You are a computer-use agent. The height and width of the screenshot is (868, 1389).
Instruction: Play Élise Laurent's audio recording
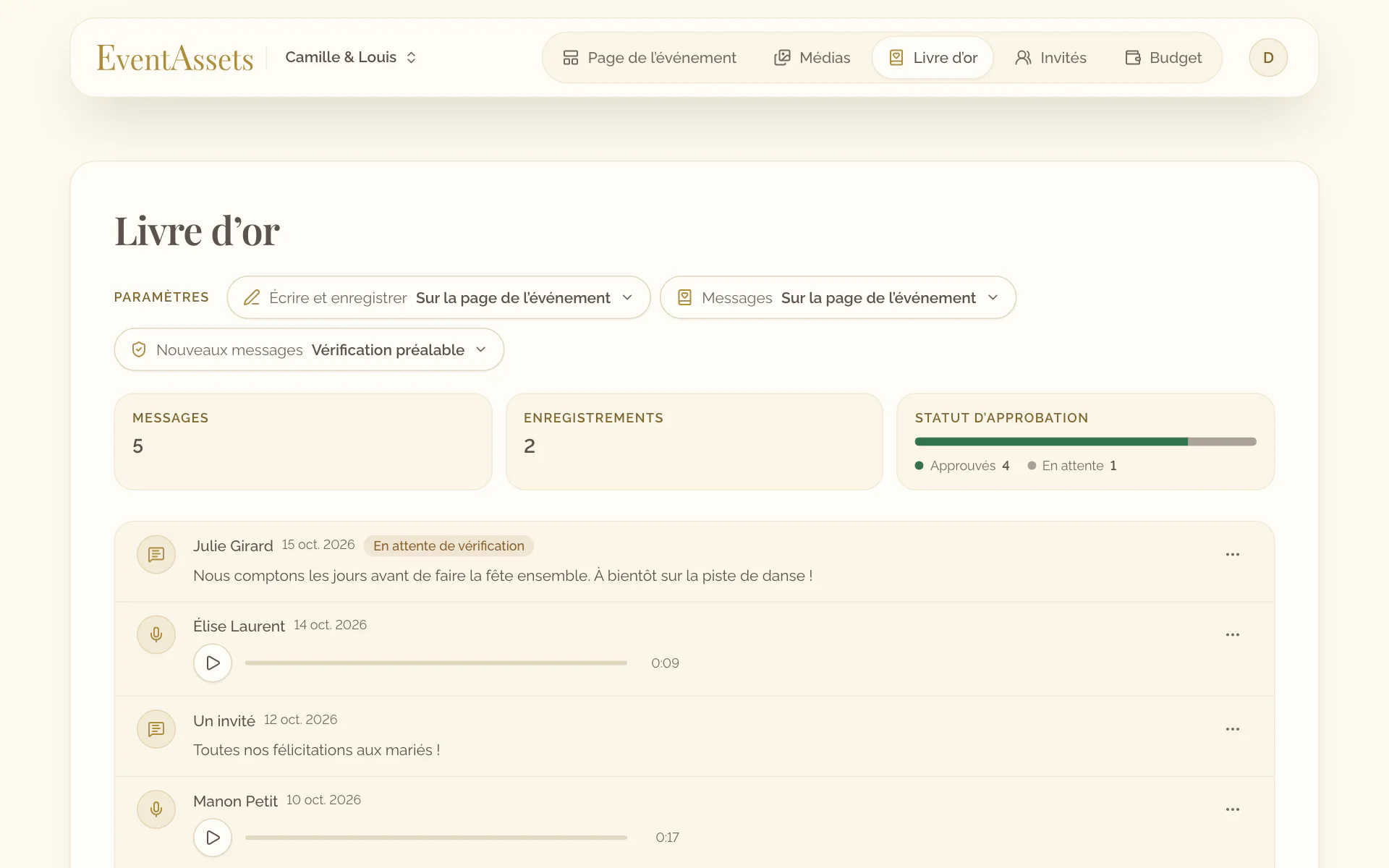pyautogui.click(x=213, y=663)
